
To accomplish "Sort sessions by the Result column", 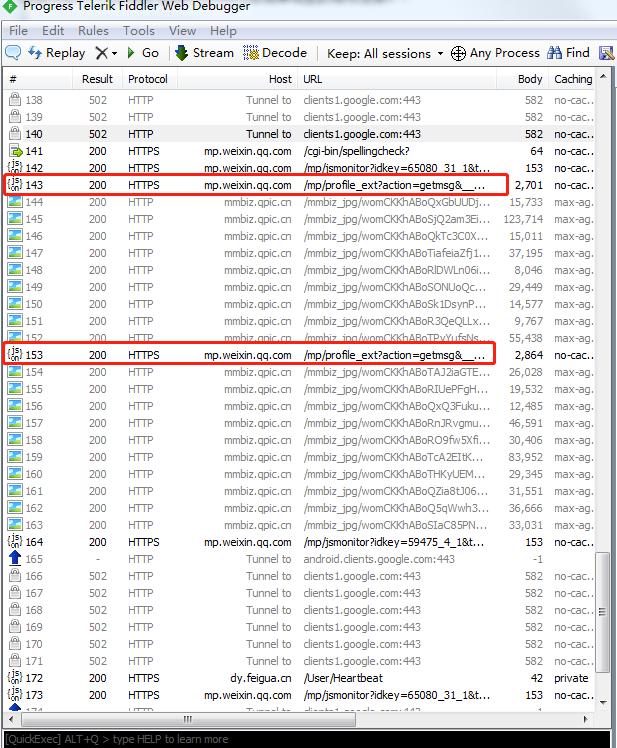I will (x=97, y=79).
